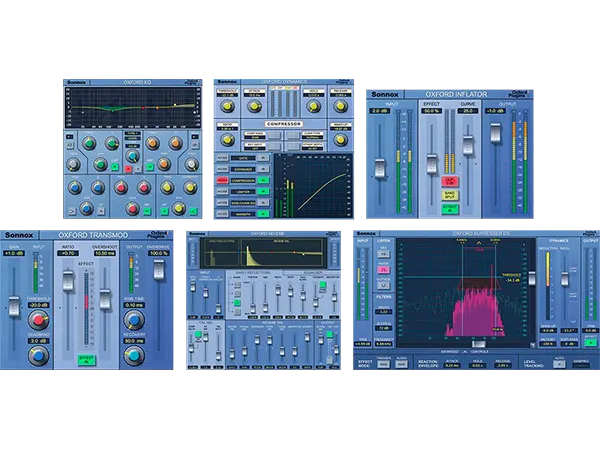Viewport: 600px width, 450px height.
Task: Open the Comp Type field in Oxford Dynamics
Action: 313,135
